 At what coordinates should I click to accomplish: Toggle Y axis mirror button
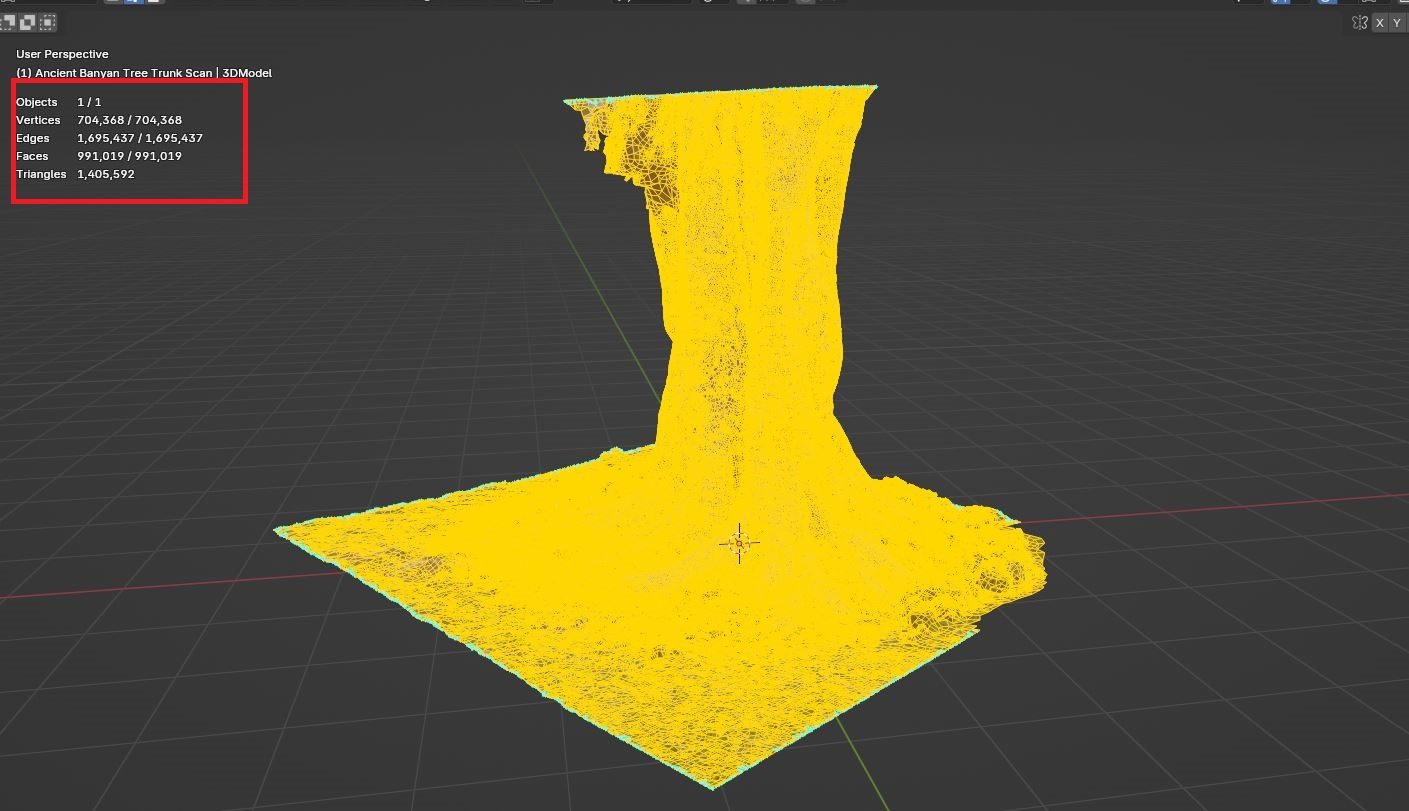(1398, 22)
